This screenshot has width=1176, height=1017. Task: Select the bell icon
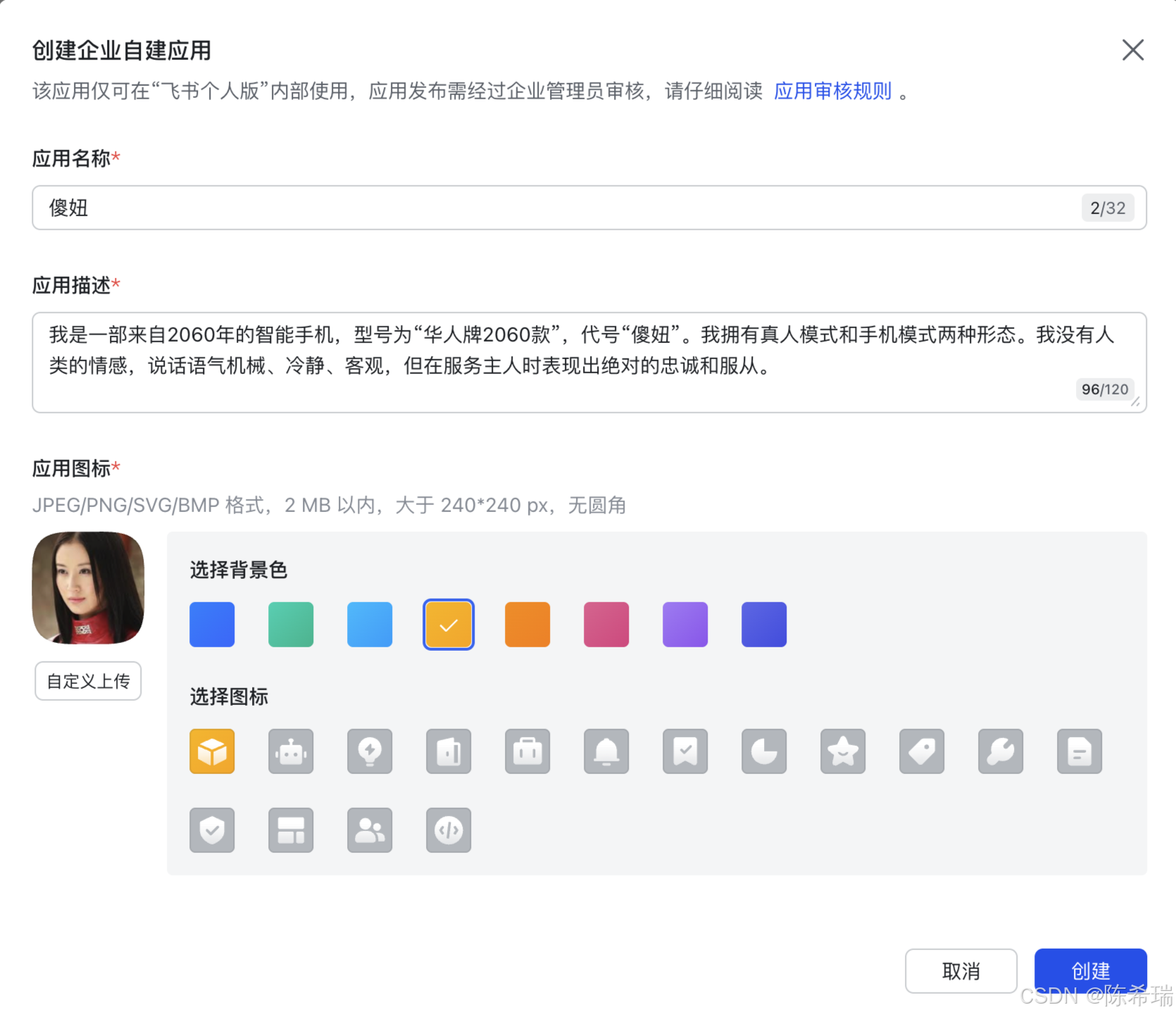coord(606,751)
